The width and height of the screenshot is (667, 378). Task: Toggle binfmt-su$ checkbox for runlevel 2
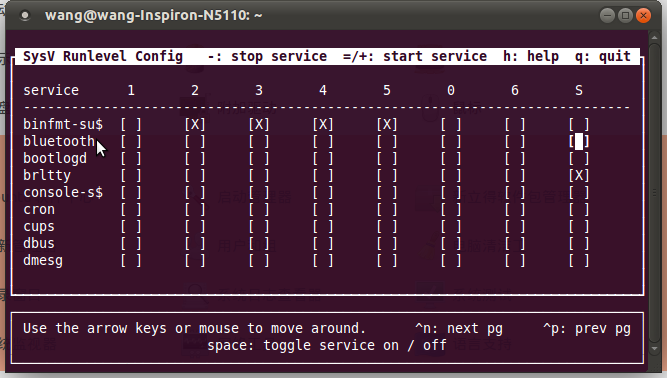[x=195, y=124]
